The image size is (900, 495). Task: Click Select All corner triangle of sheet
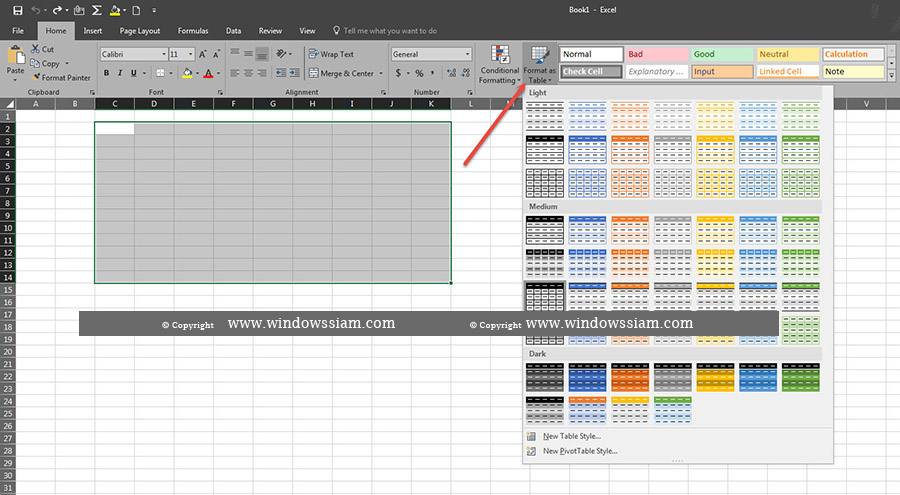pos(8,104)
